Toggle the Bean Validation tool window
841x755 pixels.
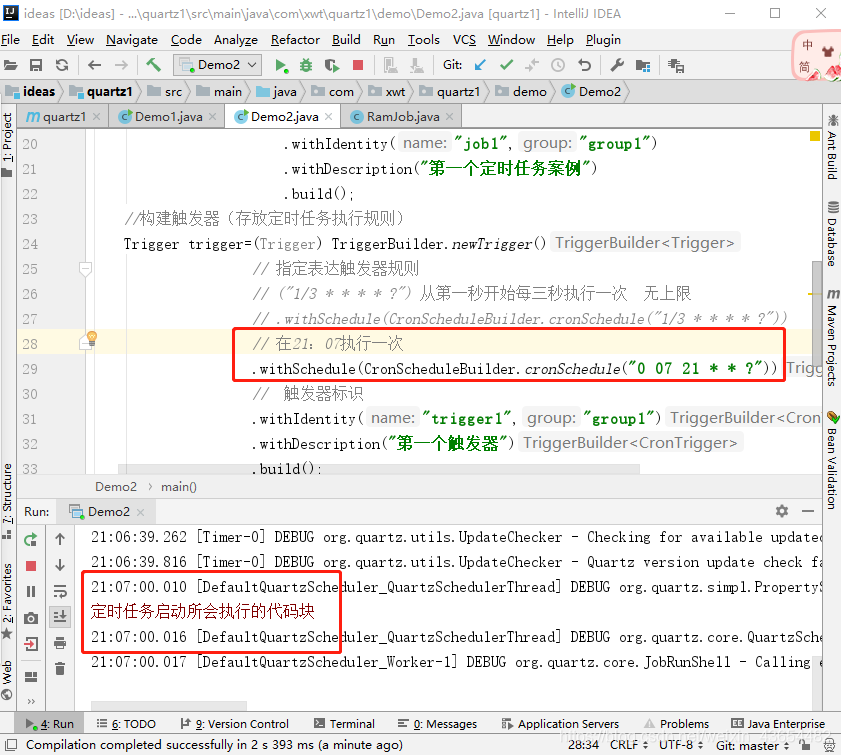coord(832,460)
